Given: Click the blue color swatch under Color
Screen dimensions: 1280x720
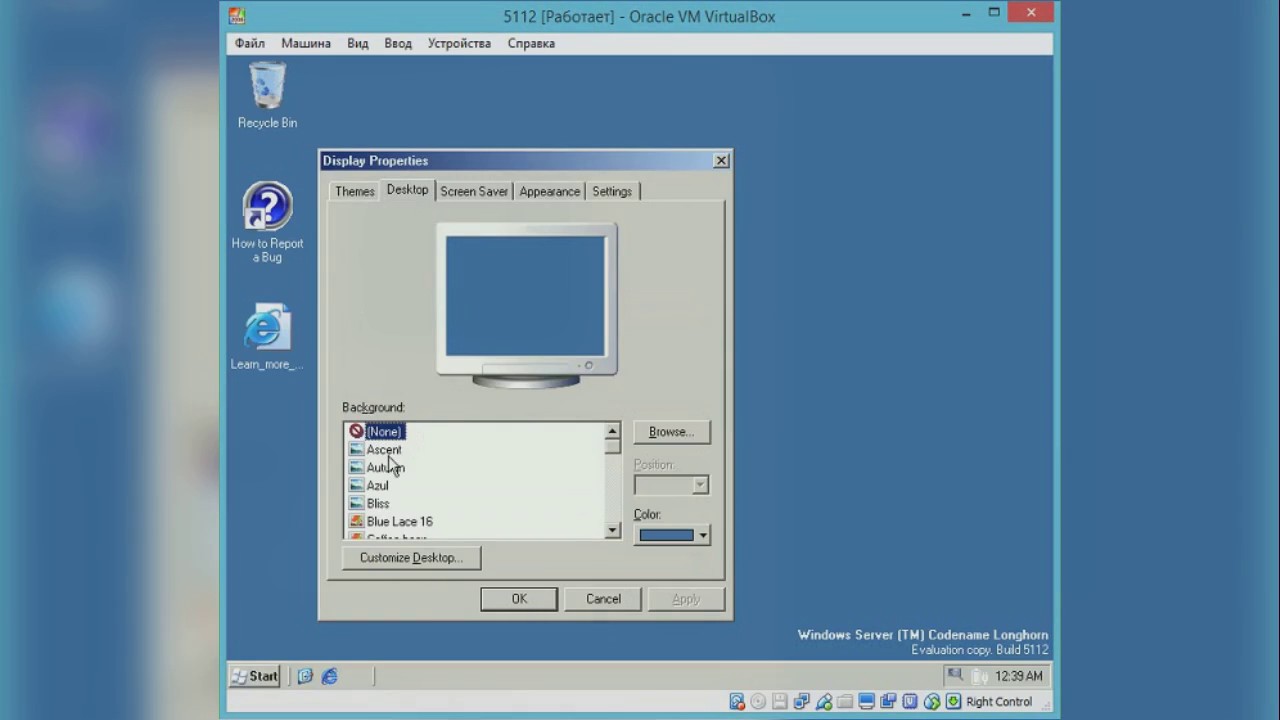Looking at the screenshot, I should click(x=666, y=535).
